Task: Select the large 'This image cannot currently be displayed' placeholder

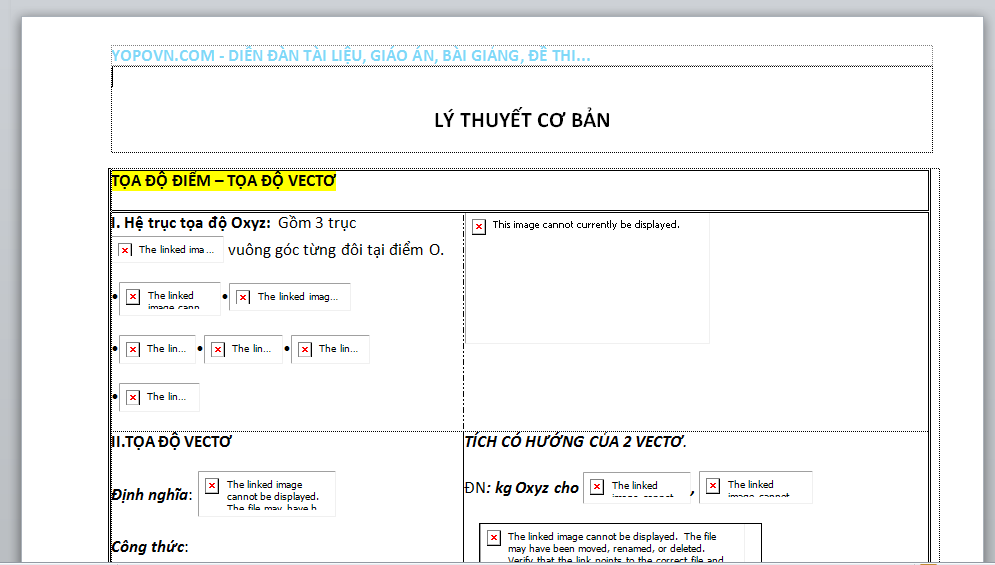Action: pos(588,279)
